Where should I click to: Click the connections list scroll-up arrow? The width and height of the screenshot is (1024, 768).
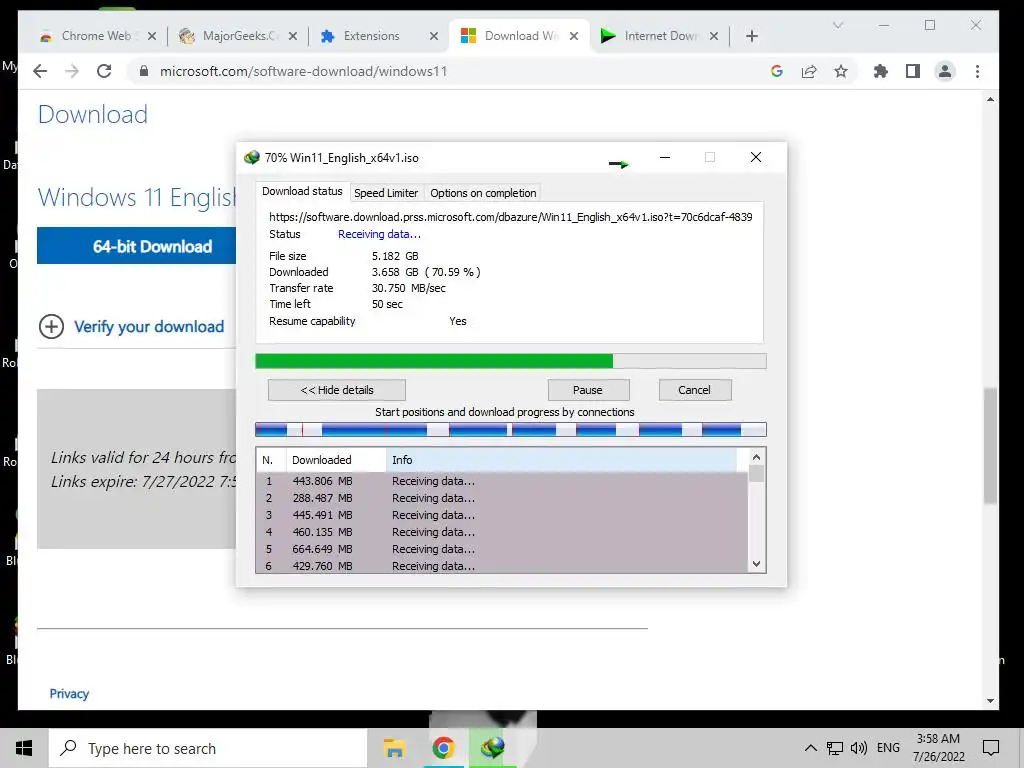(756, 457)
